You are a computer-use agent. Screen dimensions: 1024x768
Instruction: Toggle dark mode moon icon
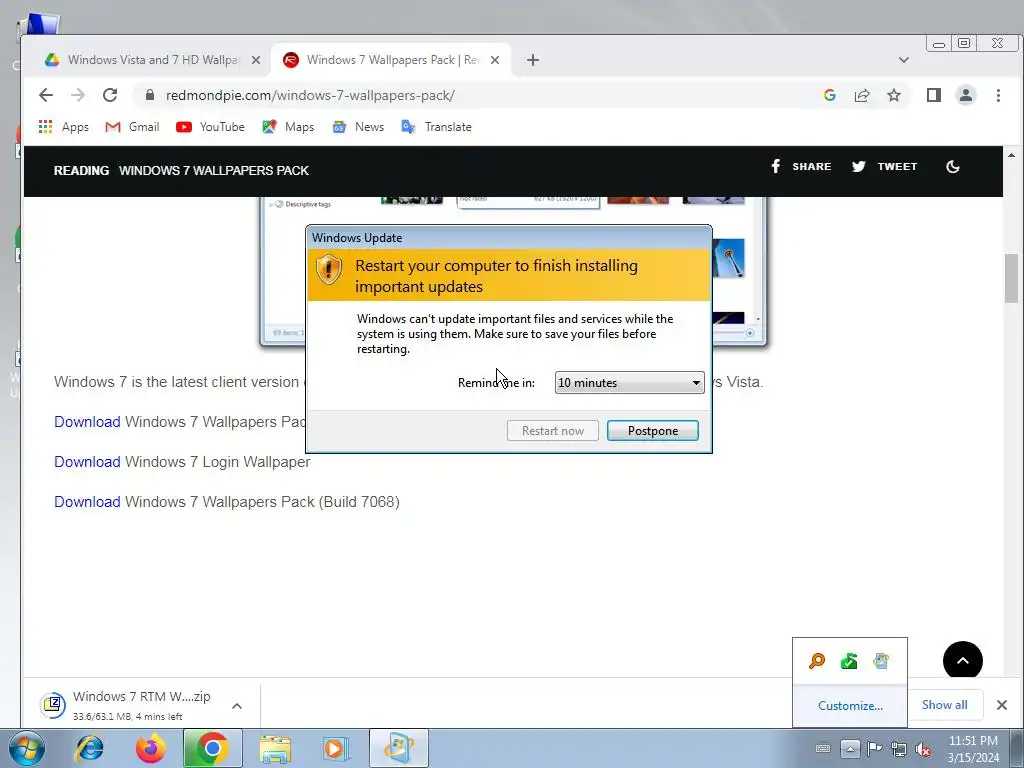[953, 167]
